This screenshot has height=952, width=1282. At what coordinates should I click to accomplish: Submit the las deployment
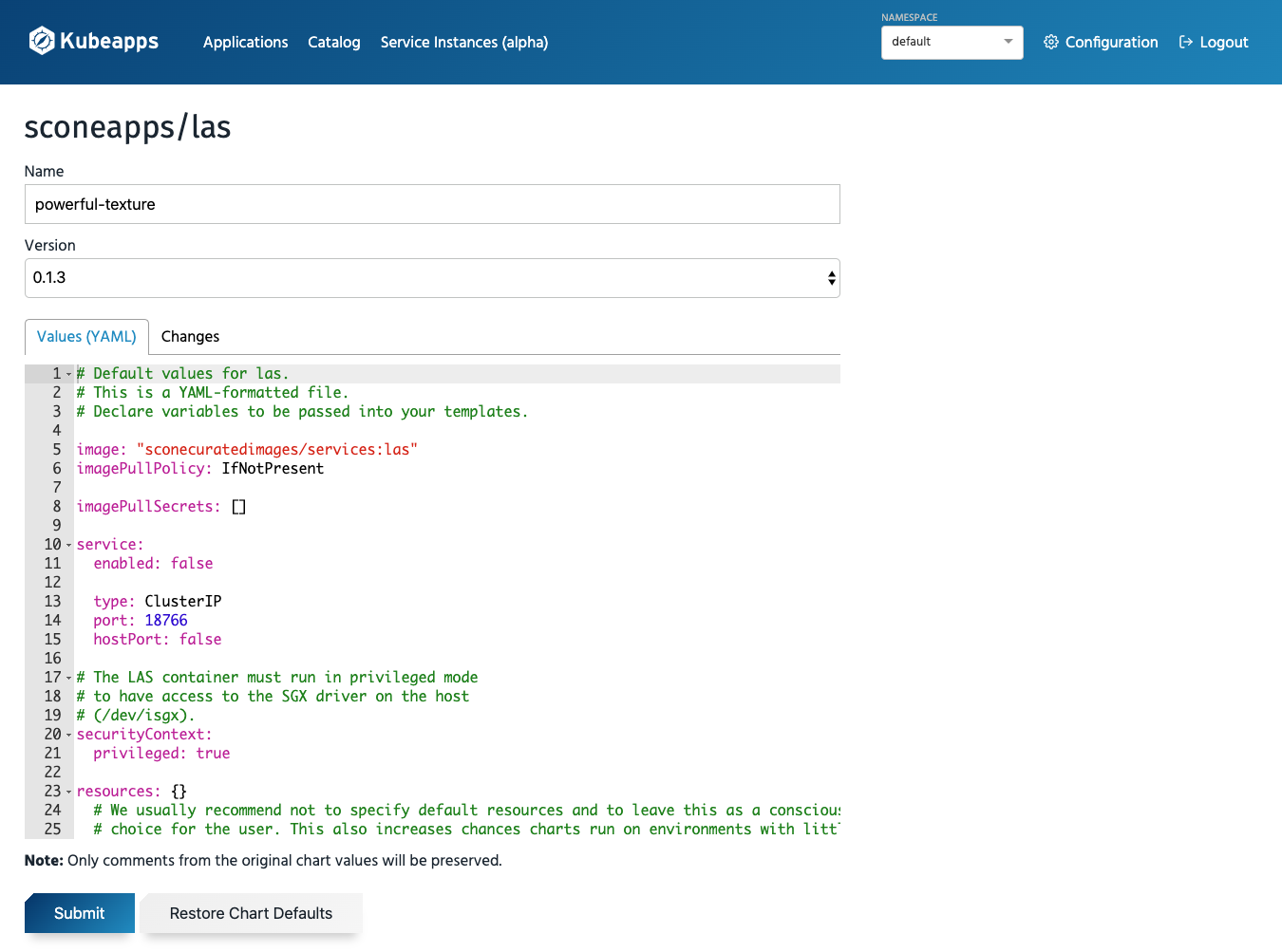tap(79, 913)
